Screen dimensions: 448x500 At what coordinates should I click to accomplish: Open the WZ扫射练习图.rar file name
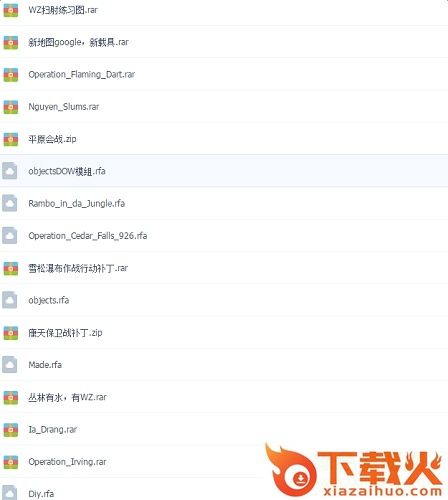pos(63,10)
